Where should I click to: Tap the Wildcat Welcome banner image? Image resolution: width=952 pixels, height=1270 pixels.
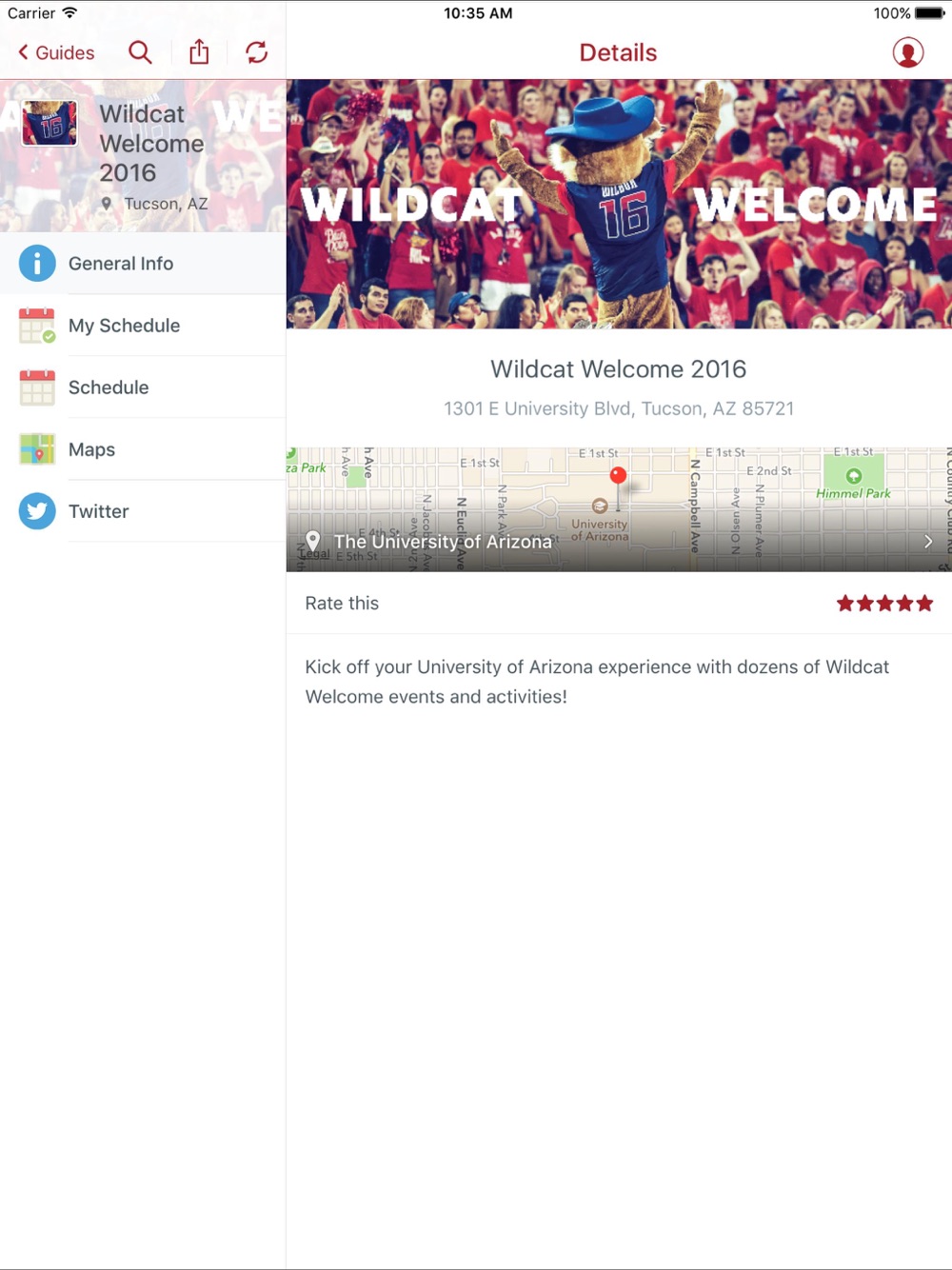[x=619, y=204]
